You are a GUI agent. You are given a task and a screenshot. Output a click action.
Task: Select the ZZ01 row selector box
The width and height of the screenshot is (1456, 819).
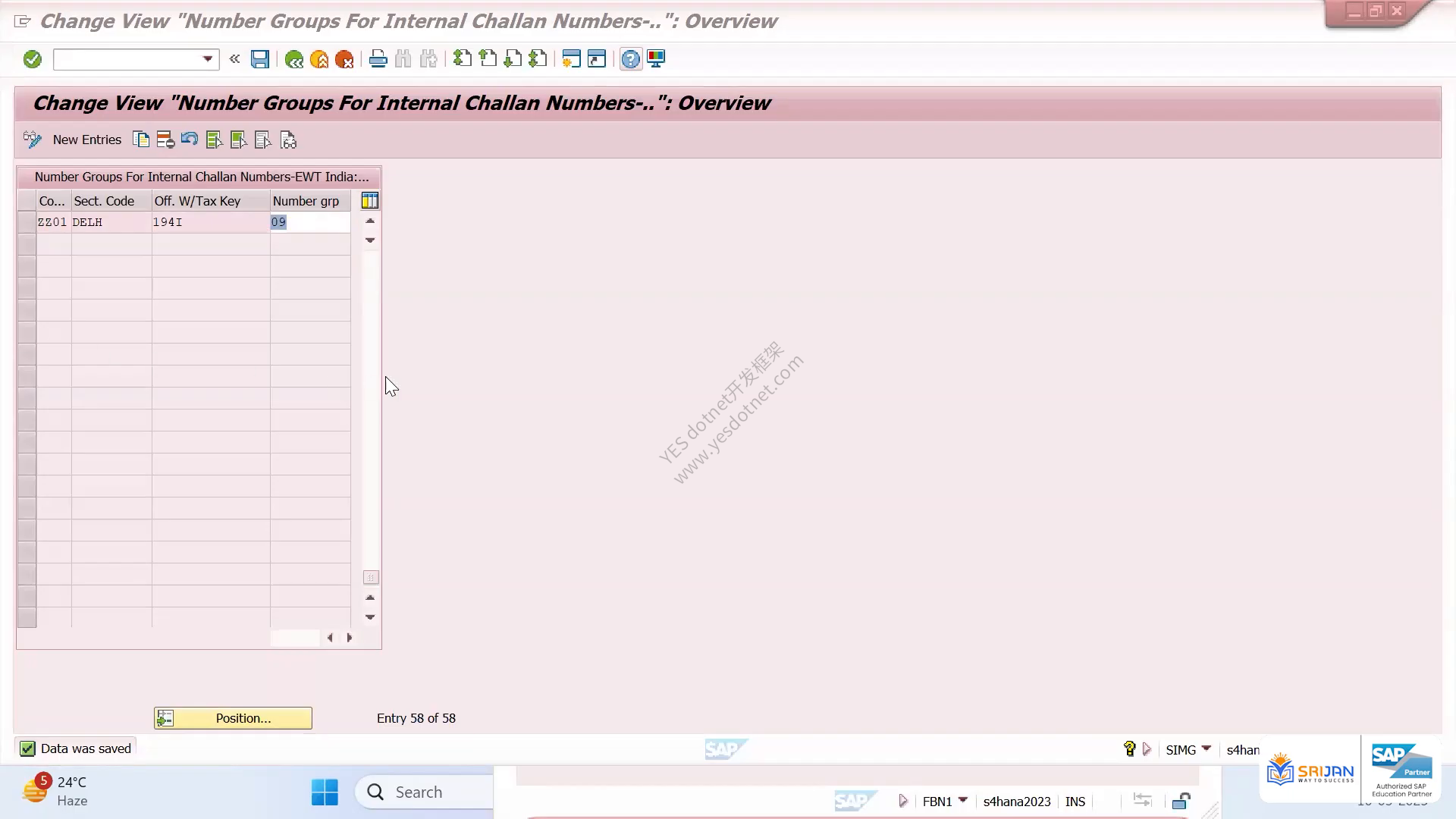click(x=27, y=222)
